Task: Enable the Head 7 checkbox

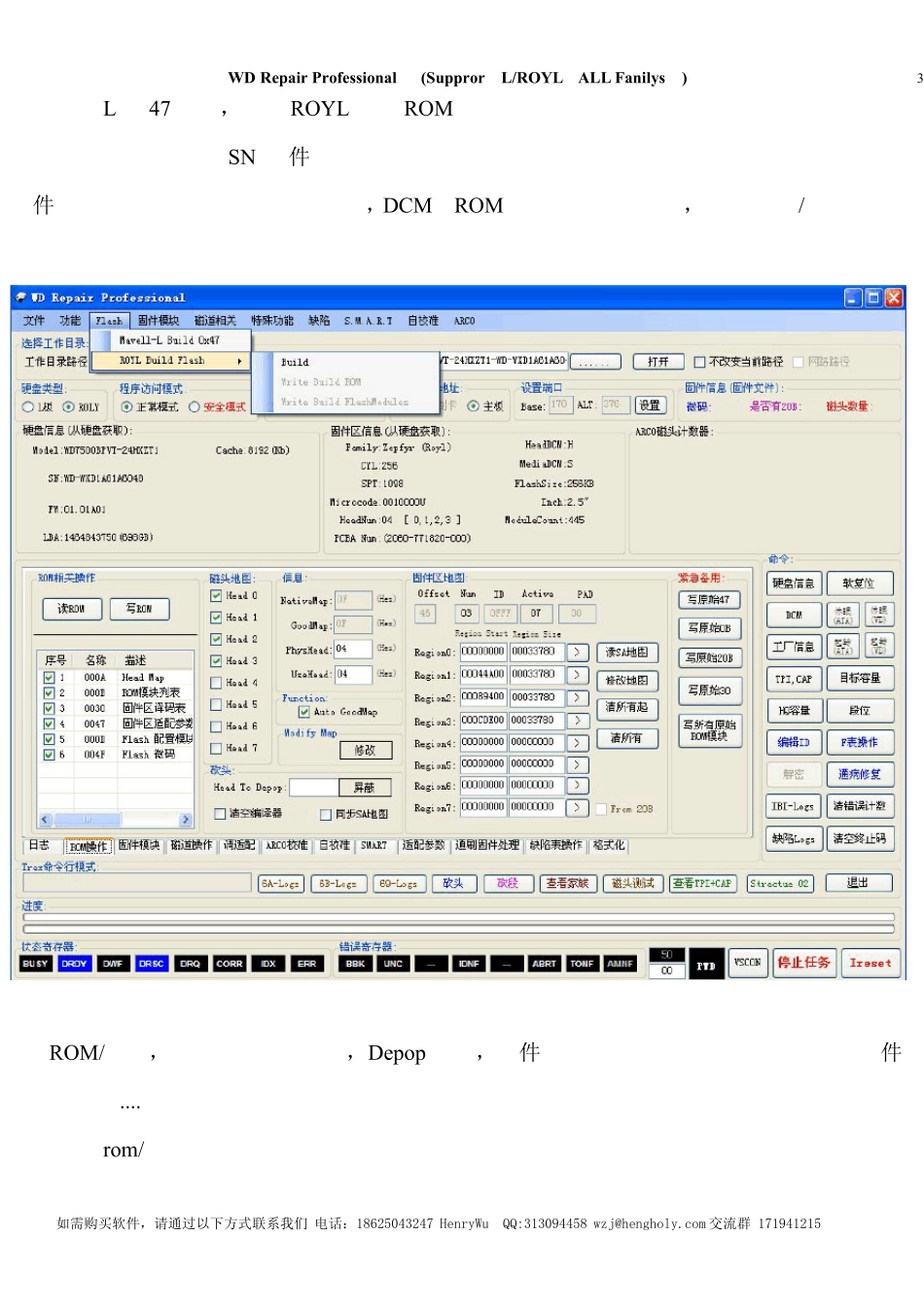Action: 217,748
